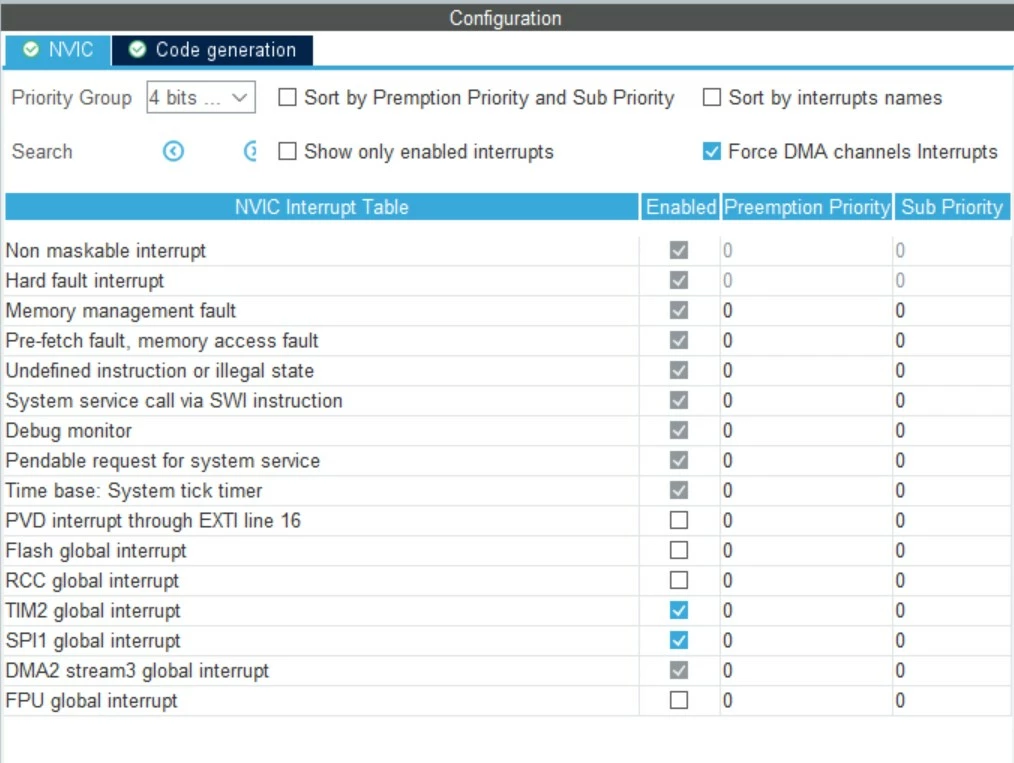Viewport: 1014px width, 763px height.
Task: Select the NVIC tab
Action: tap(58, 50)
